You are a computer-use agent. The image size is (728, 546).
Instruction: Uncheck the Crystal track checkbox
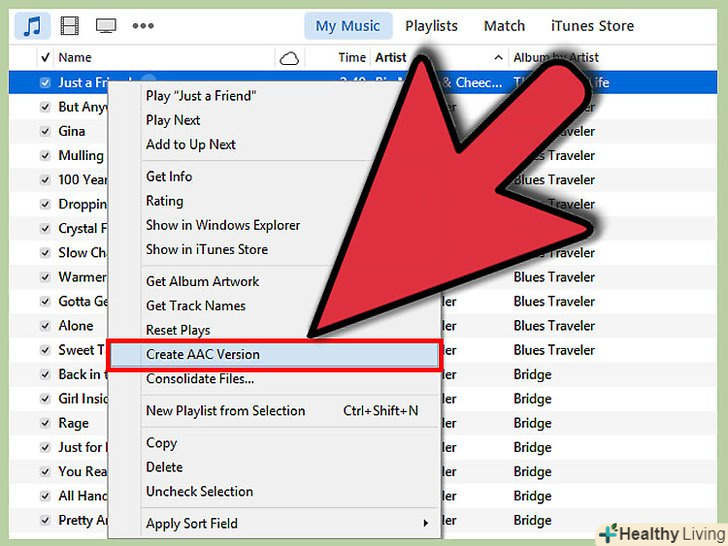pyautogui.click(x=45, y=228)
